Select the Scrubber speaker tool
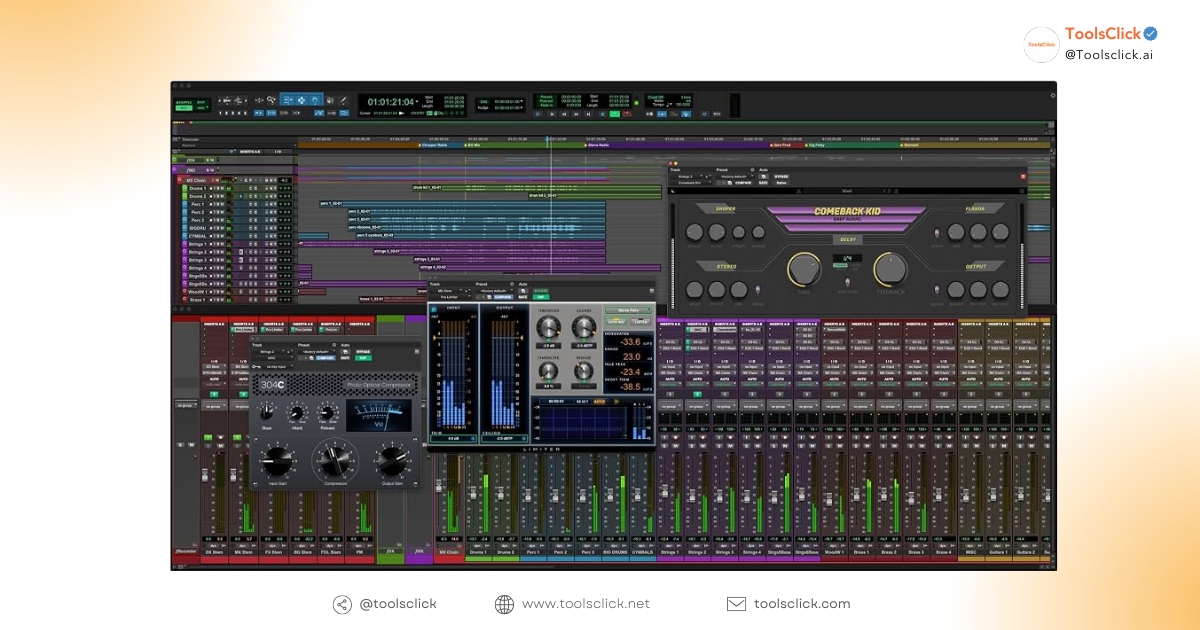Viewport: 1200px width, 630px height. tap(330, 100)
